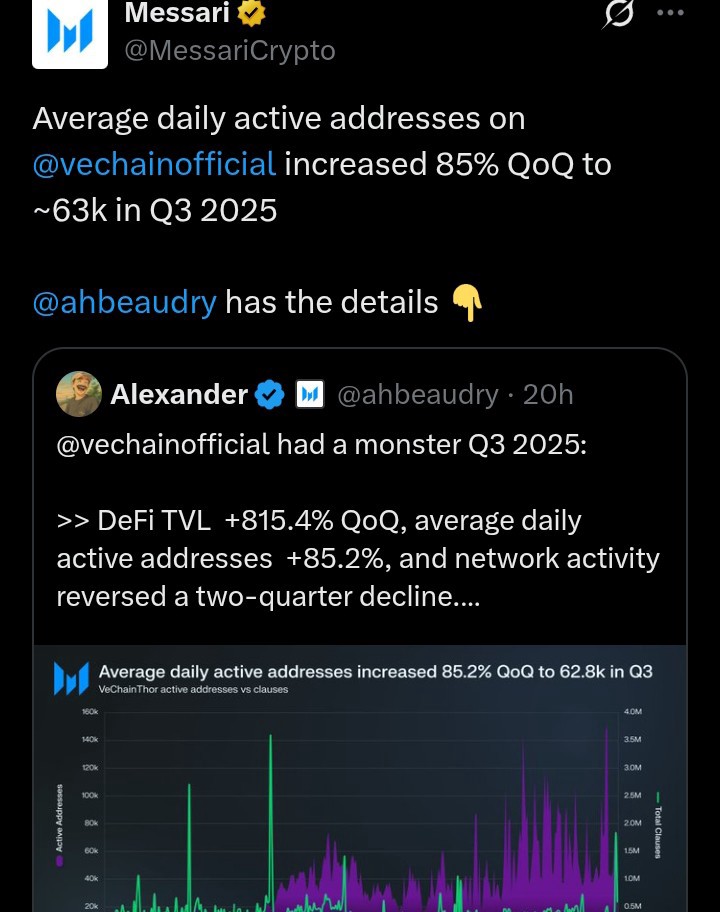Image resolution: width=720 pixels, height=912 pixels.
Task: Tap Messari logo inside chart image
Action: click(71, 678)
